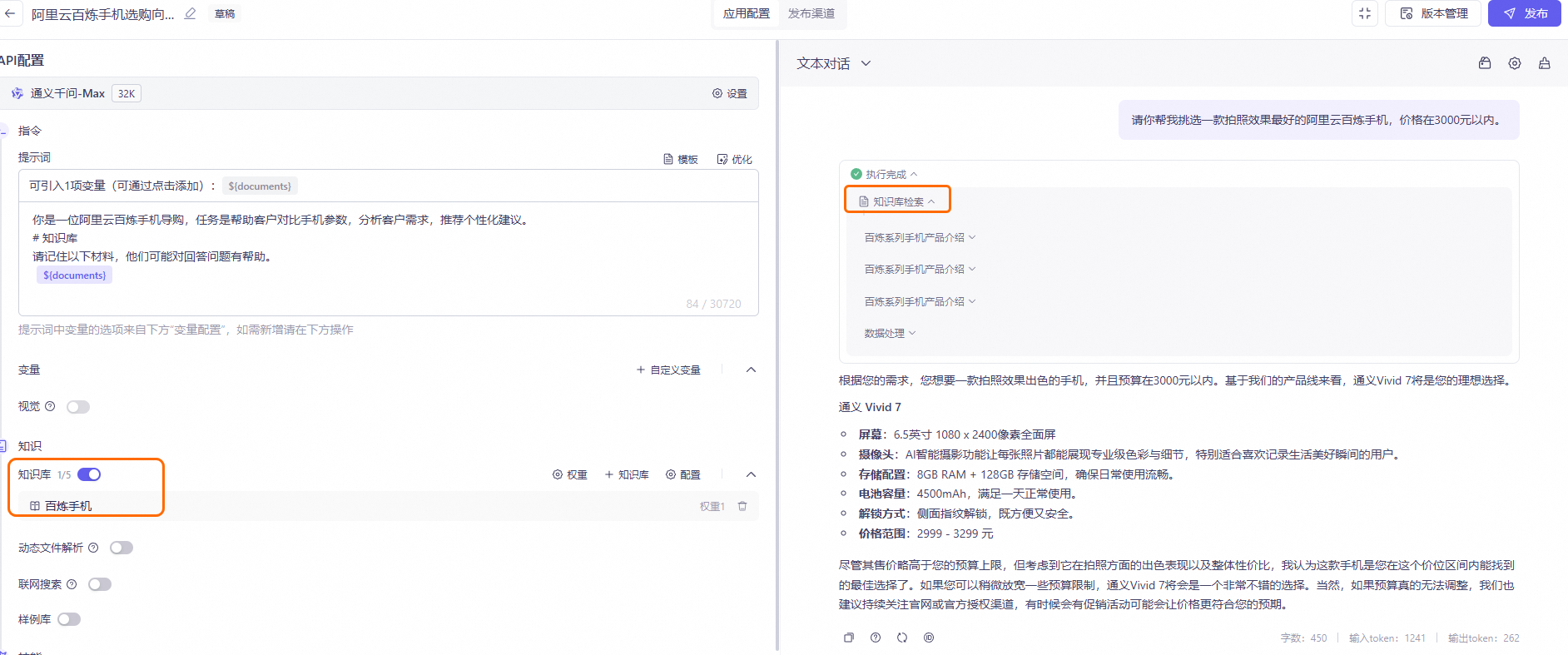
Task: Select the 通义千问-Max model row
Action: (x=380, y=93)
